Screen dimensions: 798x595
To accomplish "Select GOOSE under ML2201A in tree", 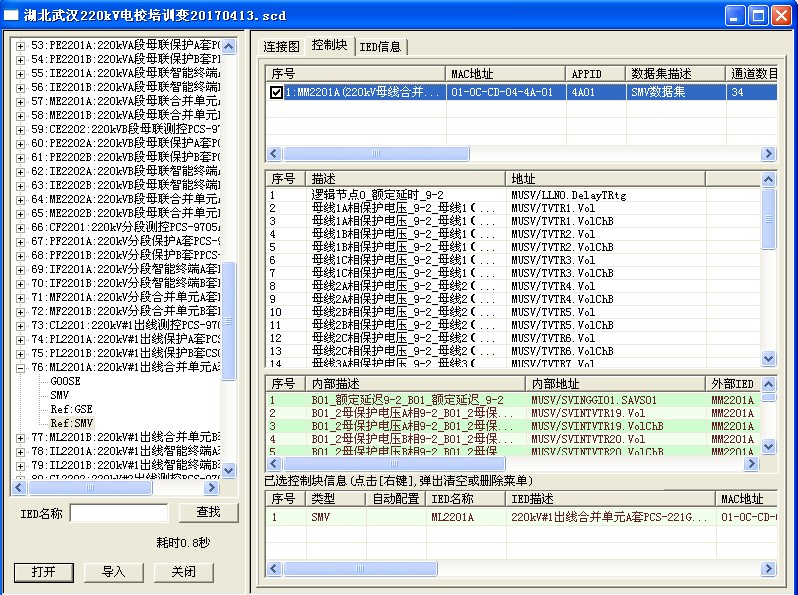I will point(65,381).
